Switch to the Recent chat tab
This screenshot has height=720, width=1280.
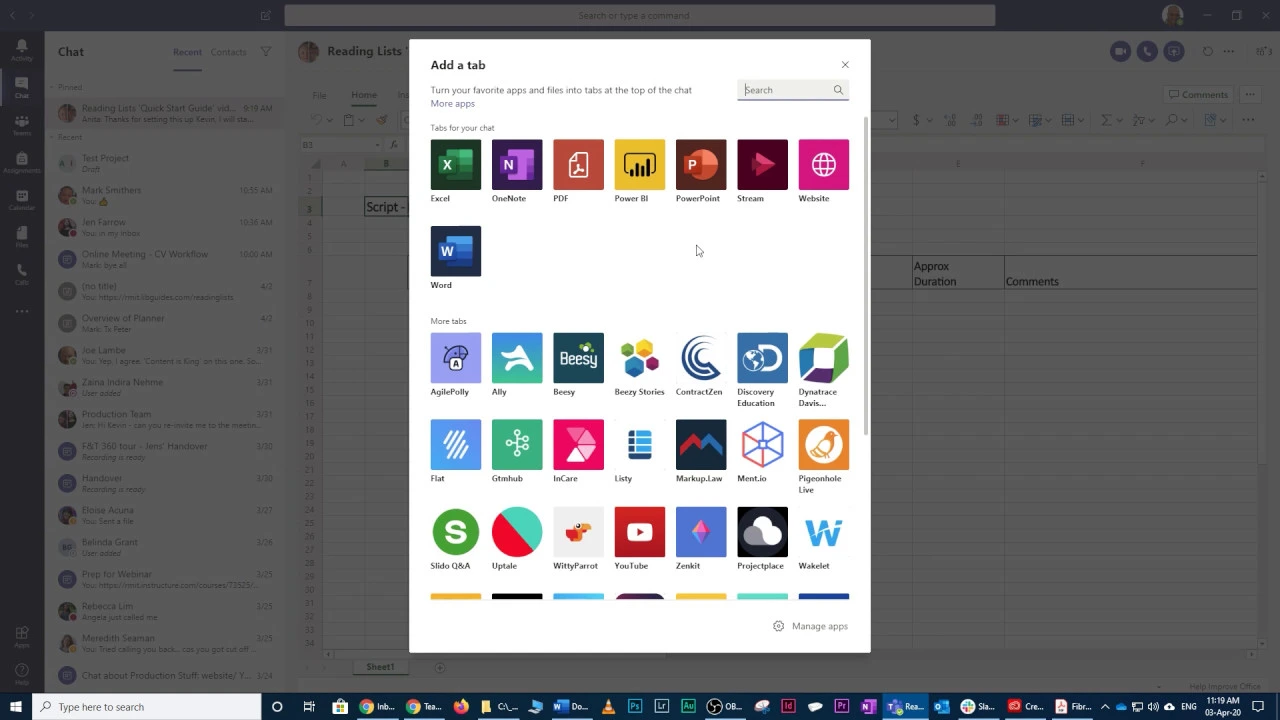pos(187,52)
